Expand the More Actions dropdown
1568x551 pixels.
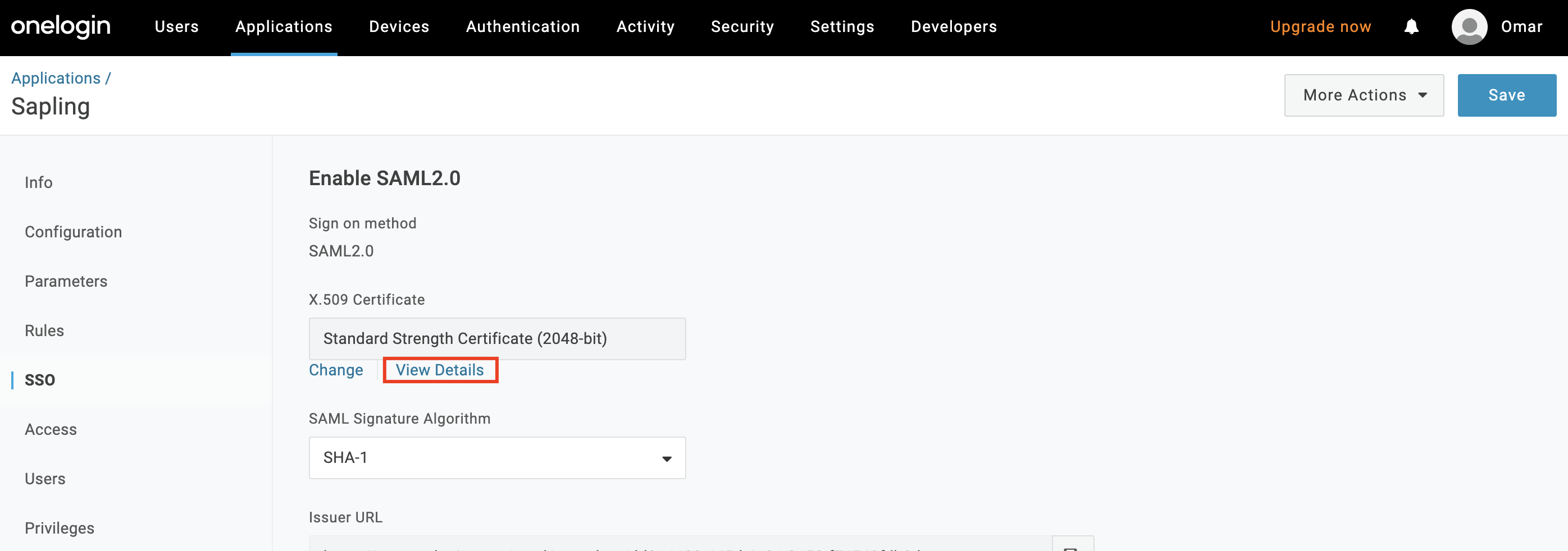click(x=1364, y=95)
